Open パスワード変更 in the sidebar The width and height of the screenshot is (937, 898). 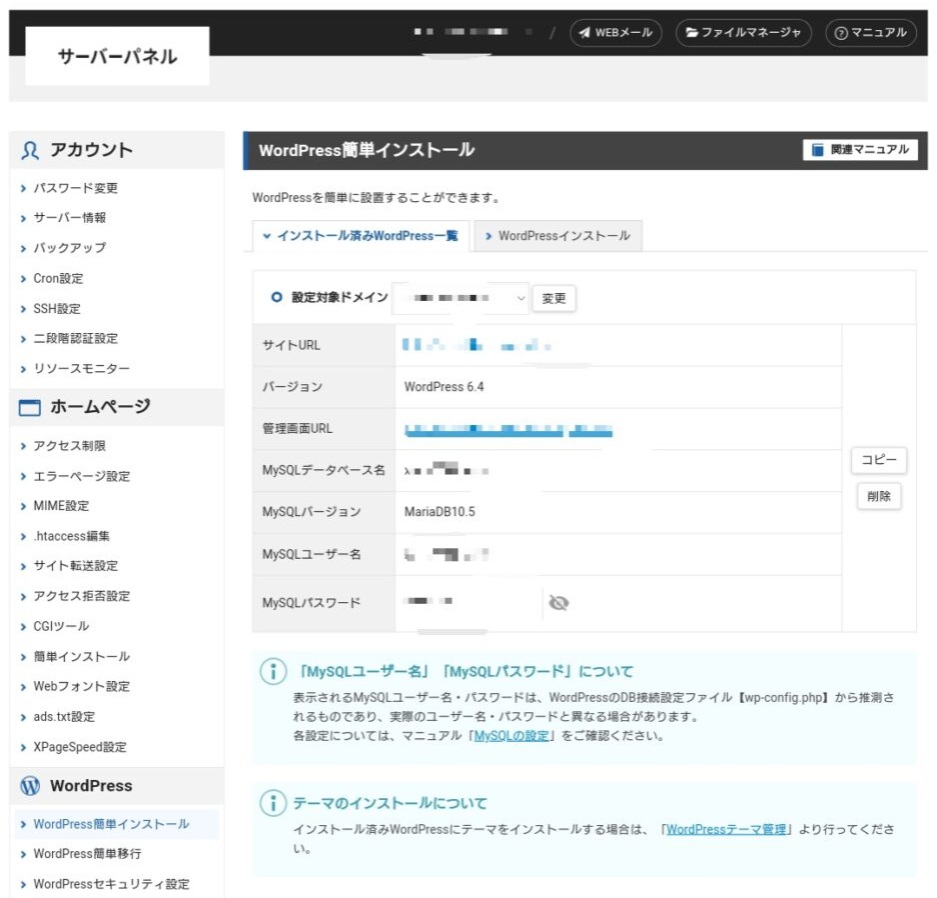click(x=75, y=188)
